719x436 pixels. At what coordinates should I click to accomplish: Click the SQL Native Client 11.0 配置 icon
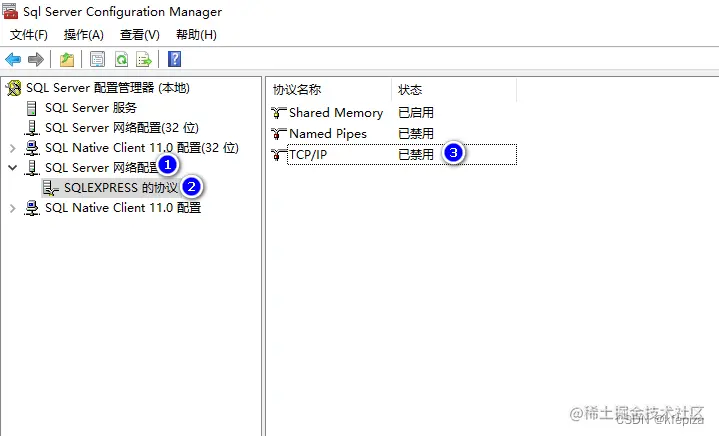[x=32, y=208]
